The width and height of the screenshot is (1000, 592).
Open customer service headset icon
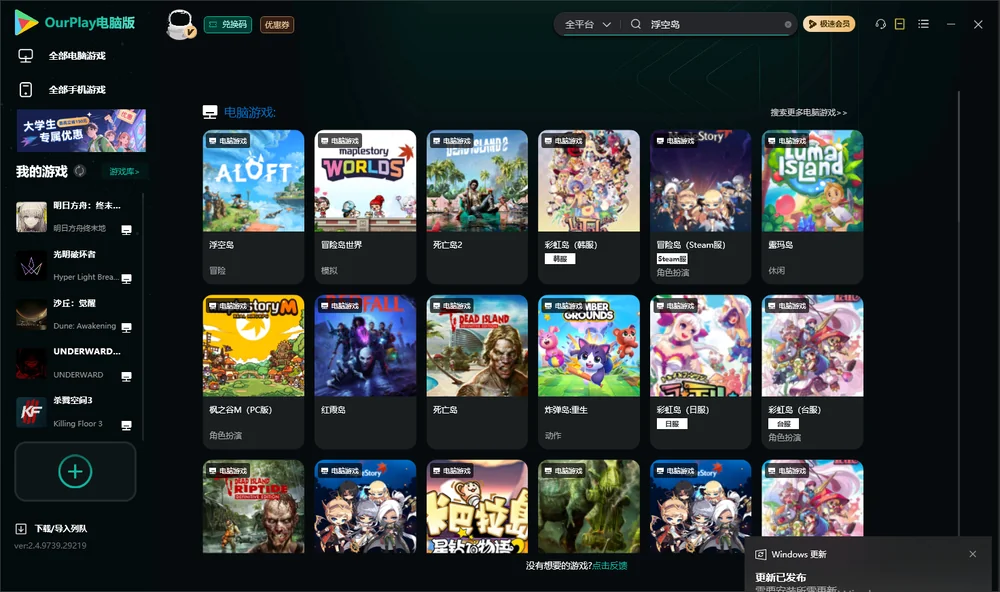(x=880, y=24)
